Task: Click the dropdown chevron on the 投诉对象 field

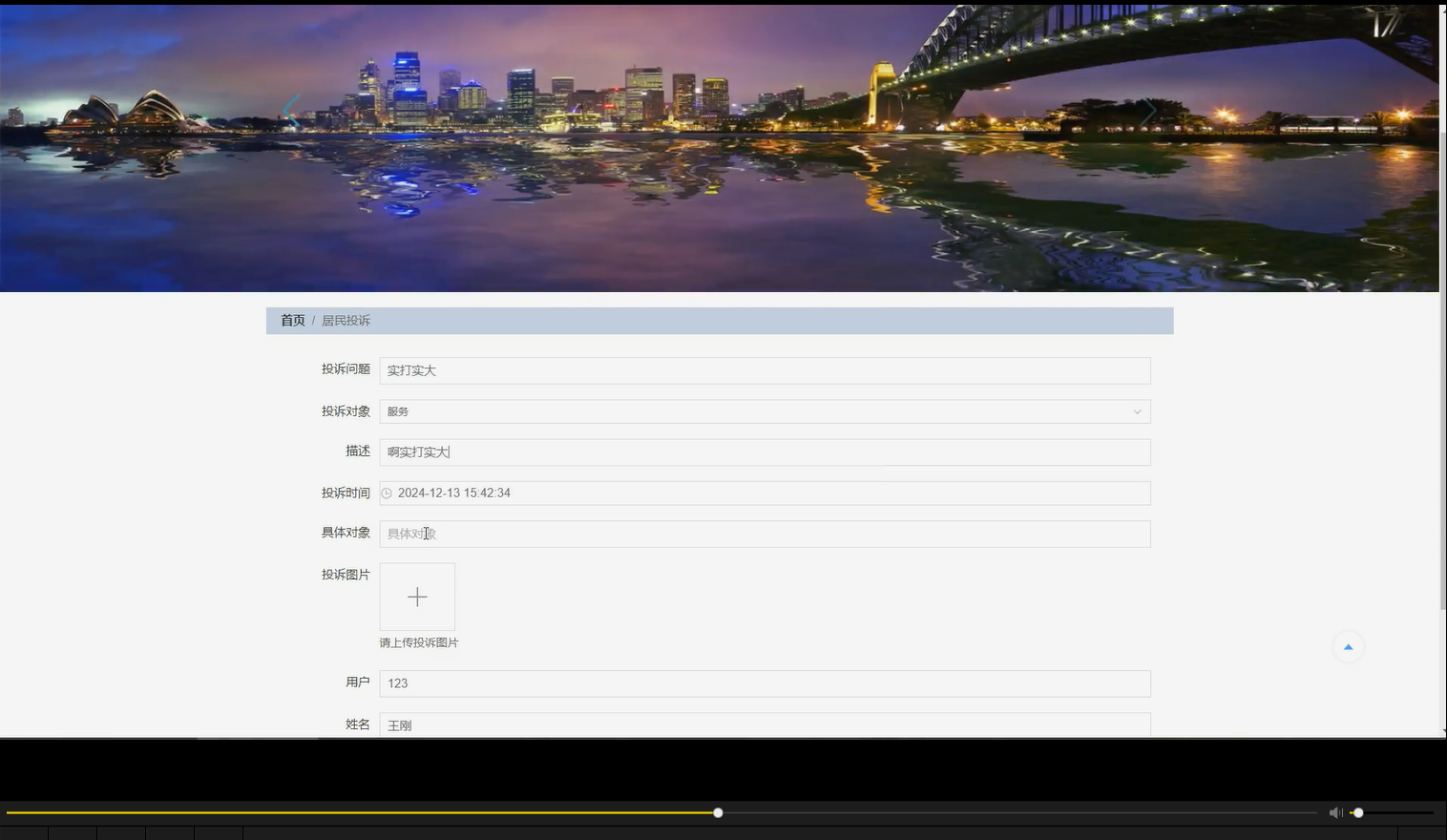Action: coord(1137,411)
